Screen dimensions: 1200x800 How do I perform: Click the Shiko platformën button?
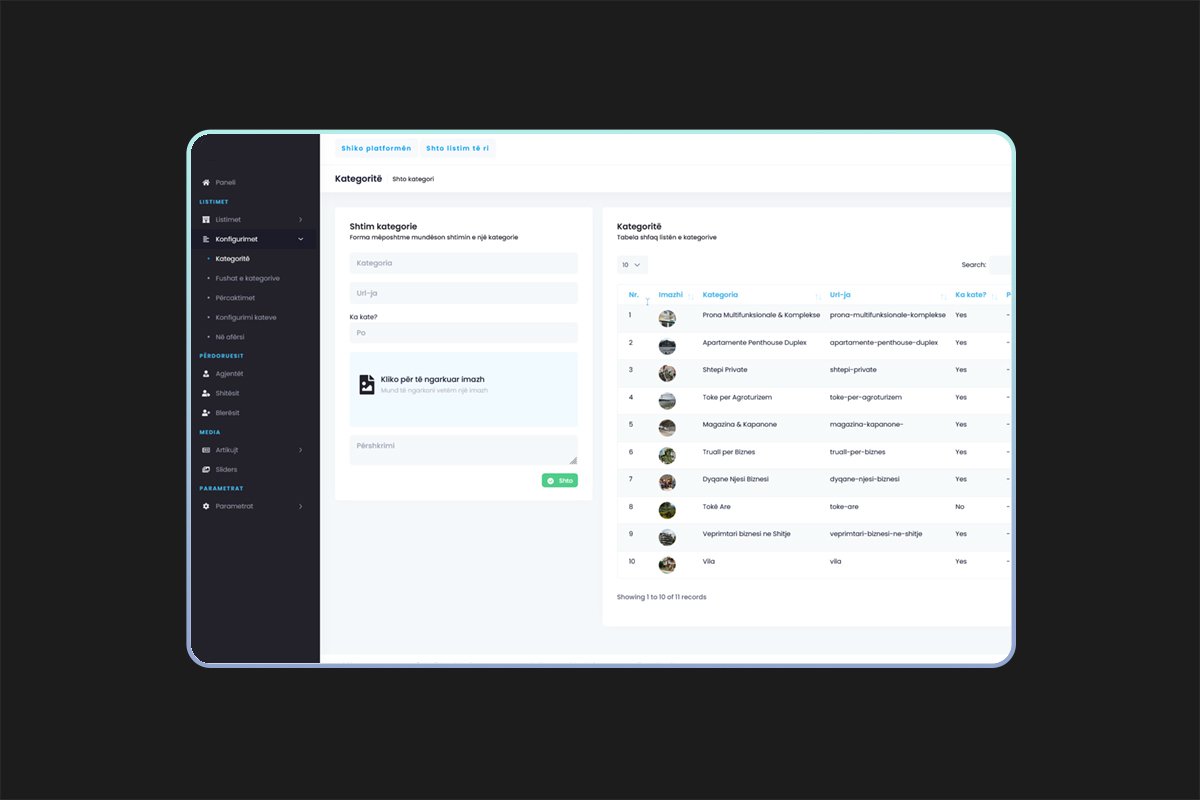[376, 149]
